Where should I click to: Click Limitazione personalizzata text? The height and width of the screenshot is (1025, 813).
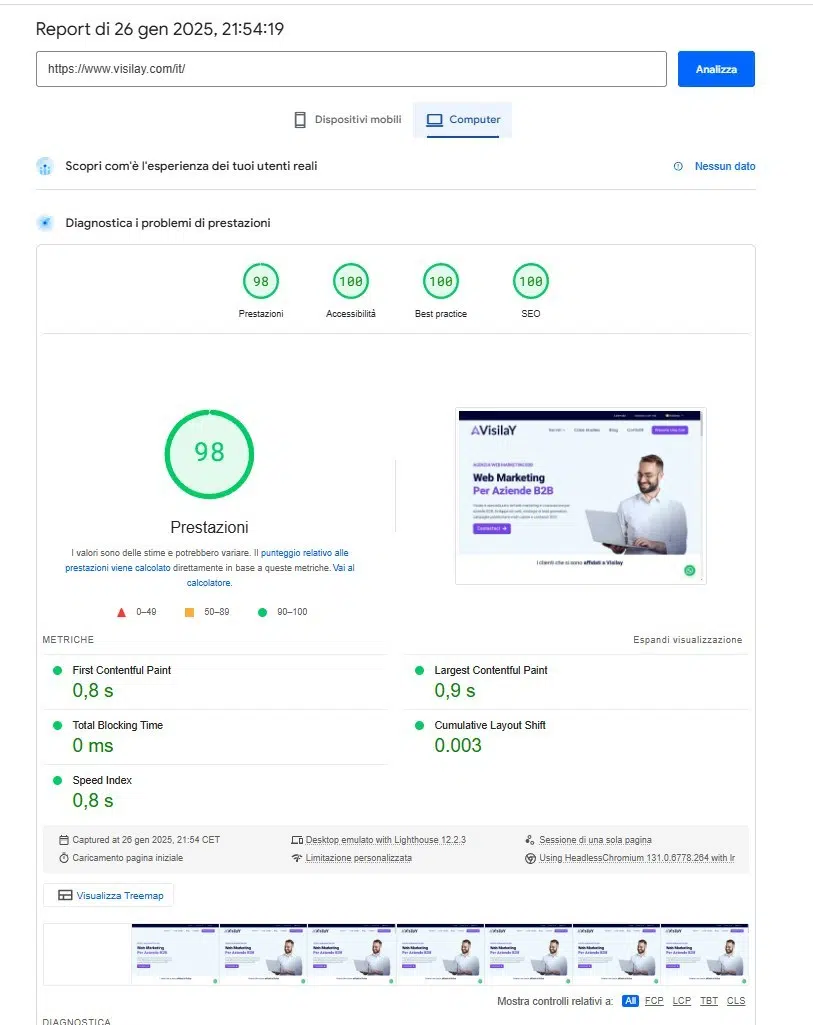[x=359, y=858]
